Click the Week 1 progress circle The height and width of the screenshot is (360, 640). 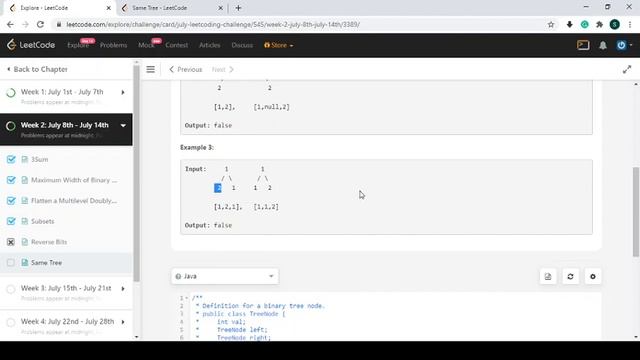click(11, 93)
